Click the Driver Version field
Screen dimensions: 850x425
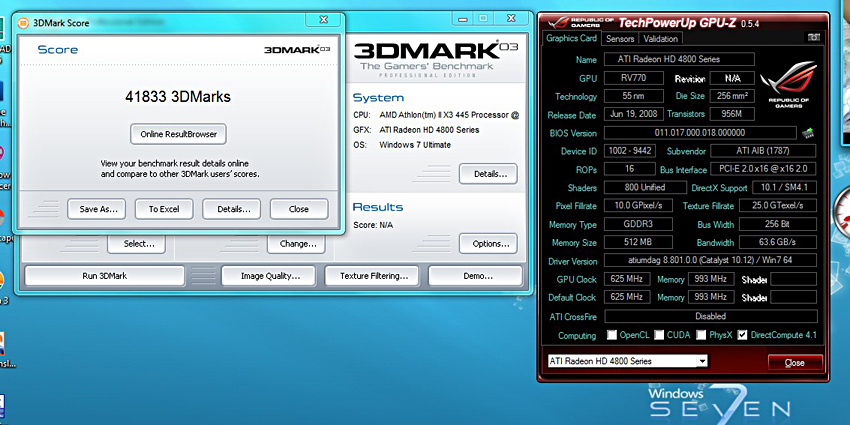pyautogui.click(x=710, y=260)
